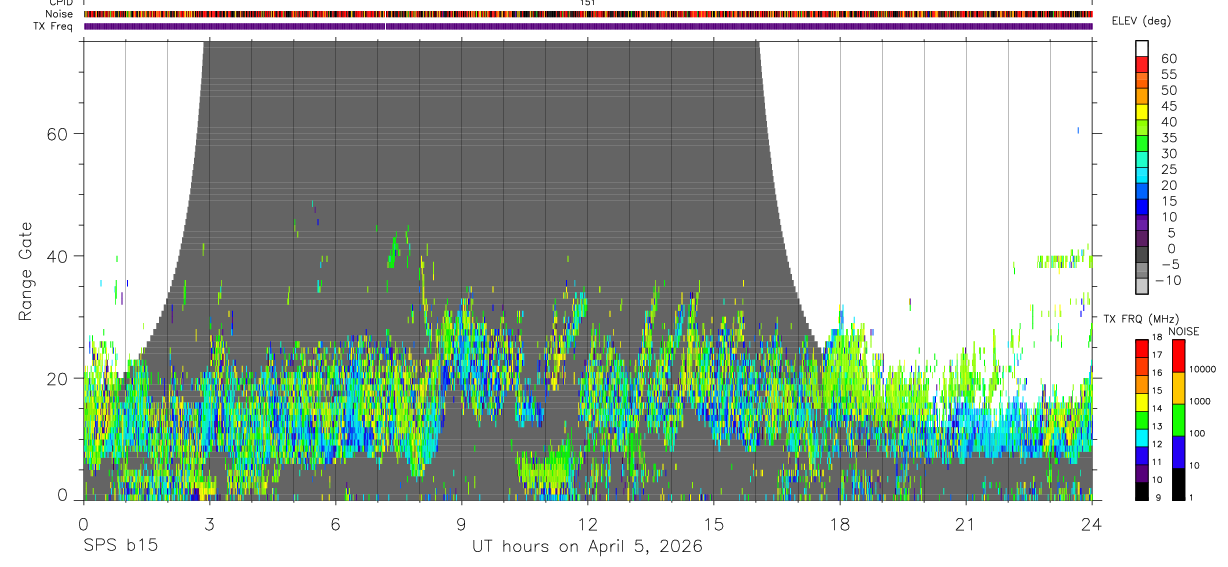1228x567 pixels.
Task: Pick the white top swatch in ELEV colorbar
Action: click(x=1143, y=47)
